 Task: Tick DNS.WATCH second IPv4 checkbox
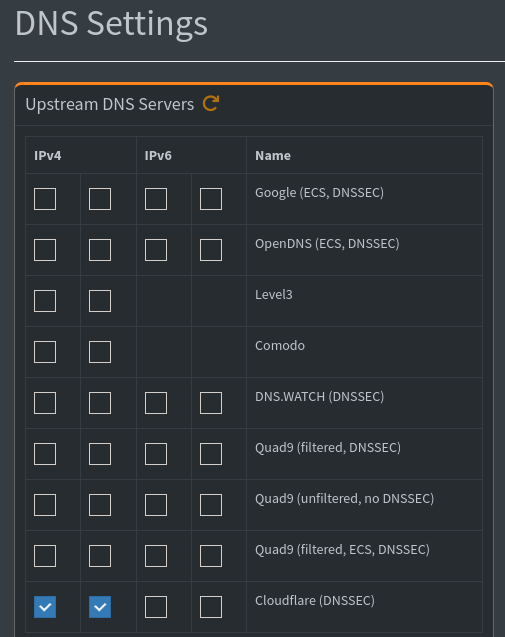pos(100,403)
